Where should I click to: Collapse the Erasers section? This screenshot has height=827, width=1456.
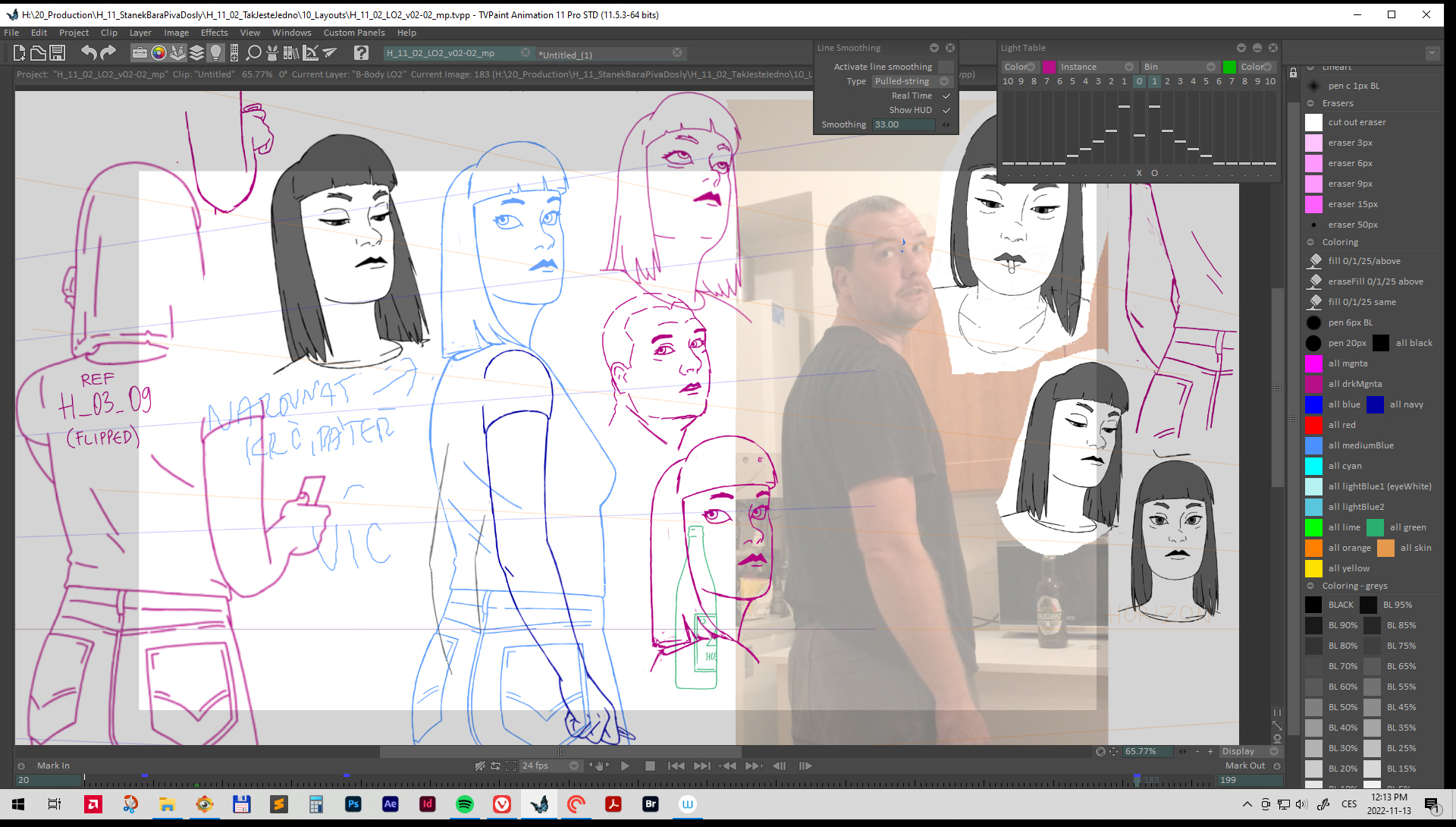pyautogui.click(x=1310, y=103)
